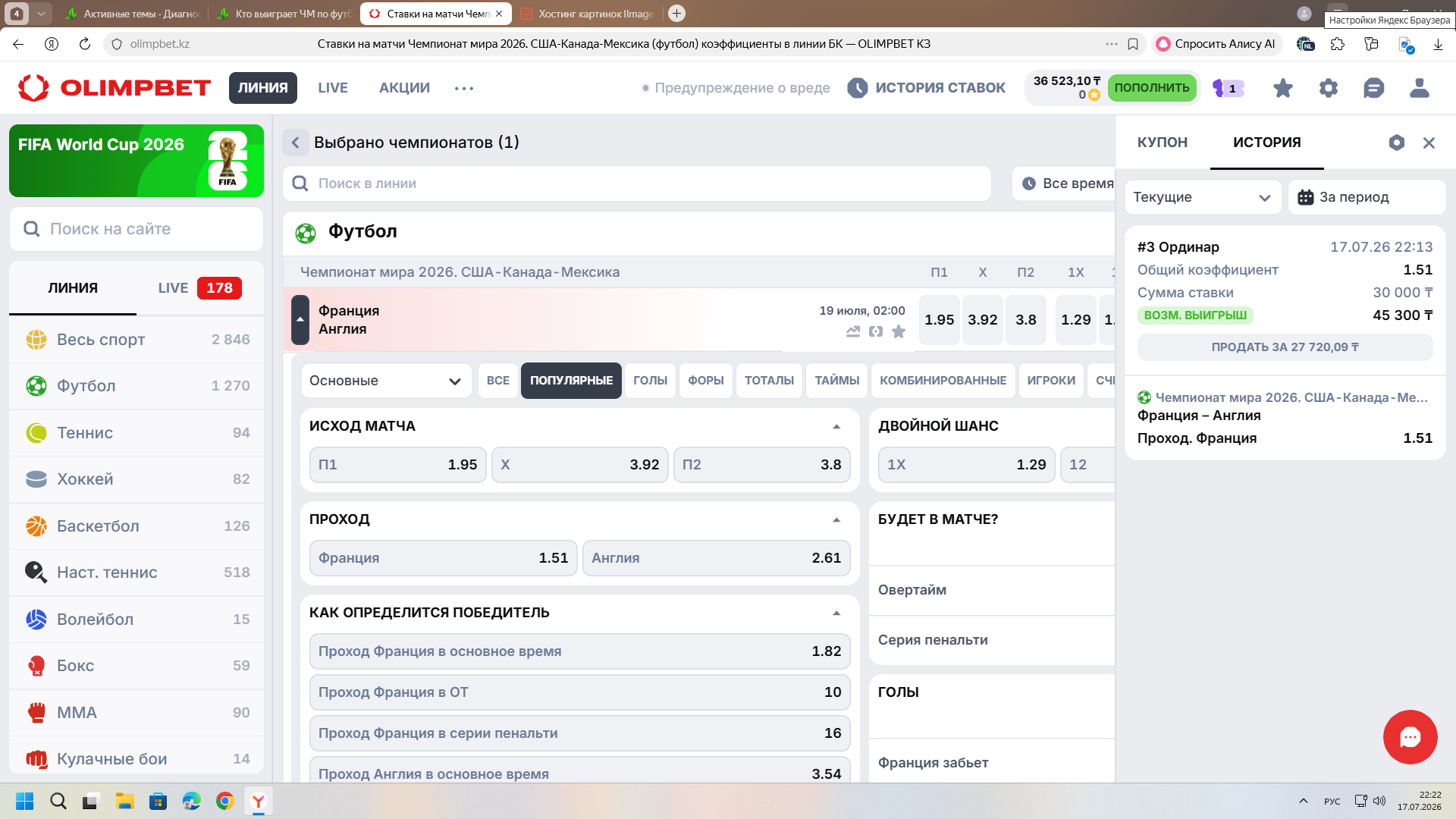Select the ТОТАЛЫ market tab
This screenshot has height=819, width=1456.
click(x=769, y=381)
